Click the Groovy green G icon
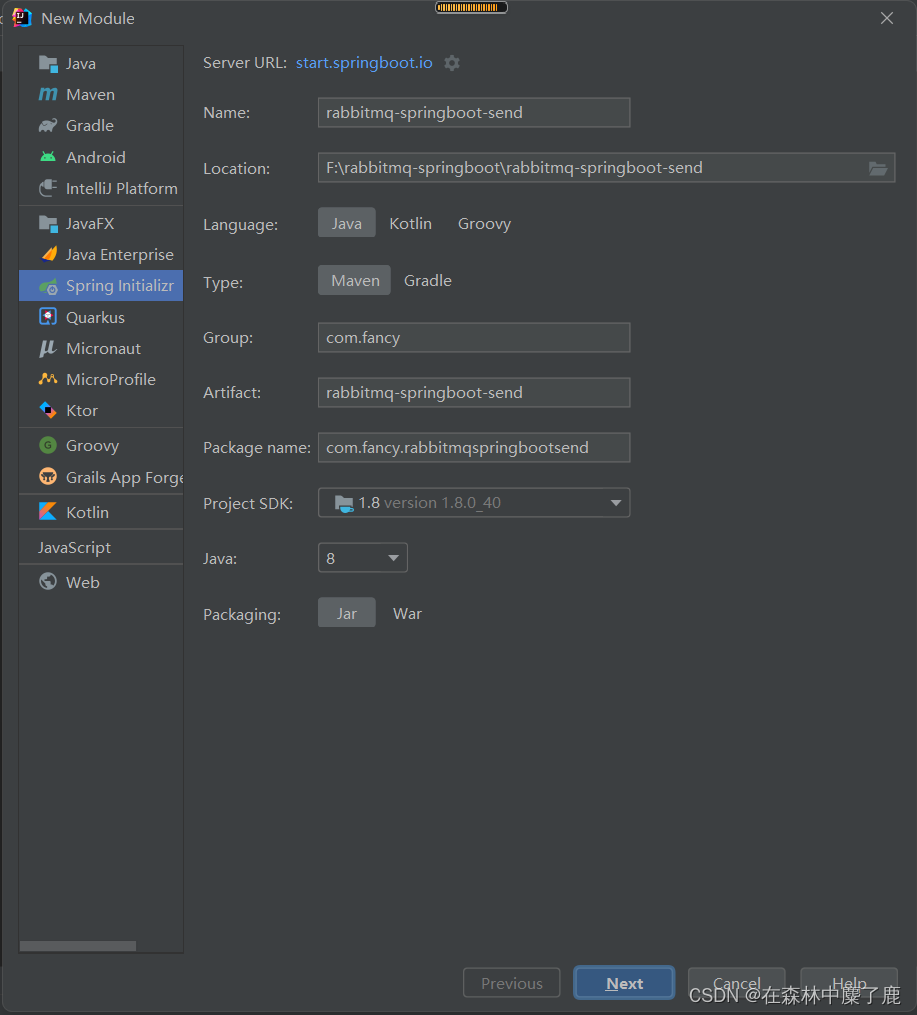The image size is (917, 1015). [x=48, y=445]
